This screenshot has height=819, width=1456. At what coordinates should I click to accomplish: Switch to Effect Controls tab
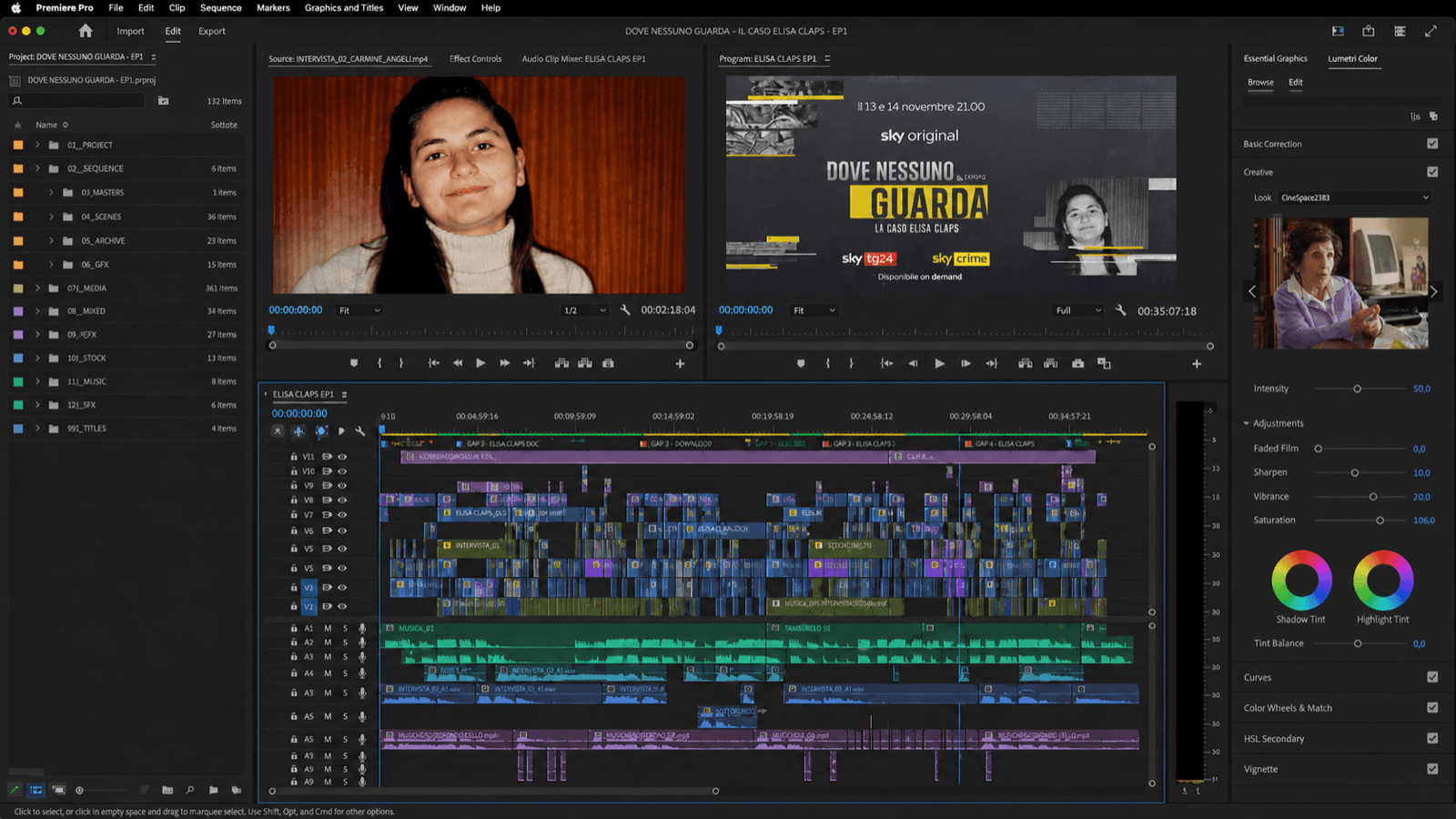coord(475,59)
